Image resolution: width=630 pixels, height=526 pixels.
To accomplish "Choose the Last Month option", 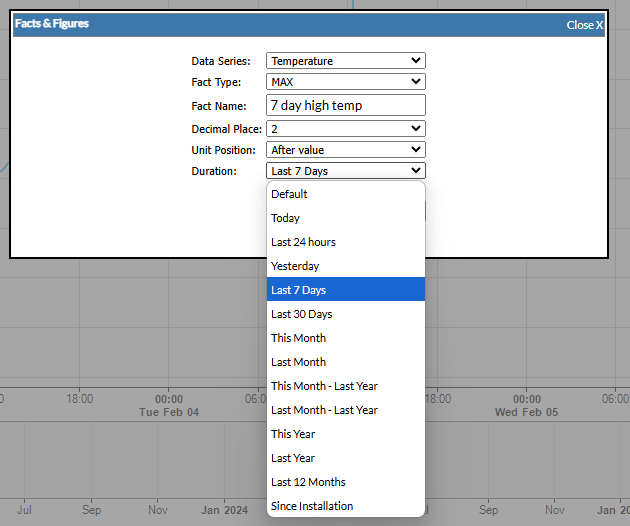I will [x=345, y=362].
